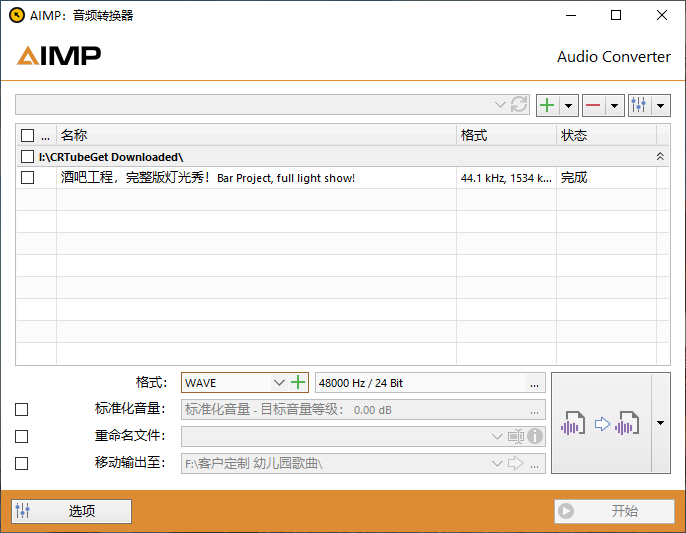Open the preset settings dropdown arrow
Screen dimensions: 686x533
[x=661, y=105]
